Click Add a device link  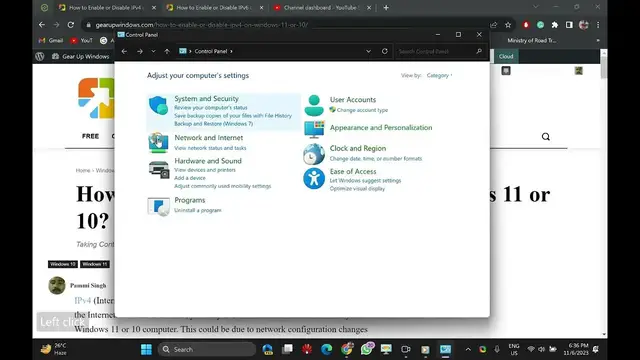coord(190,178)
